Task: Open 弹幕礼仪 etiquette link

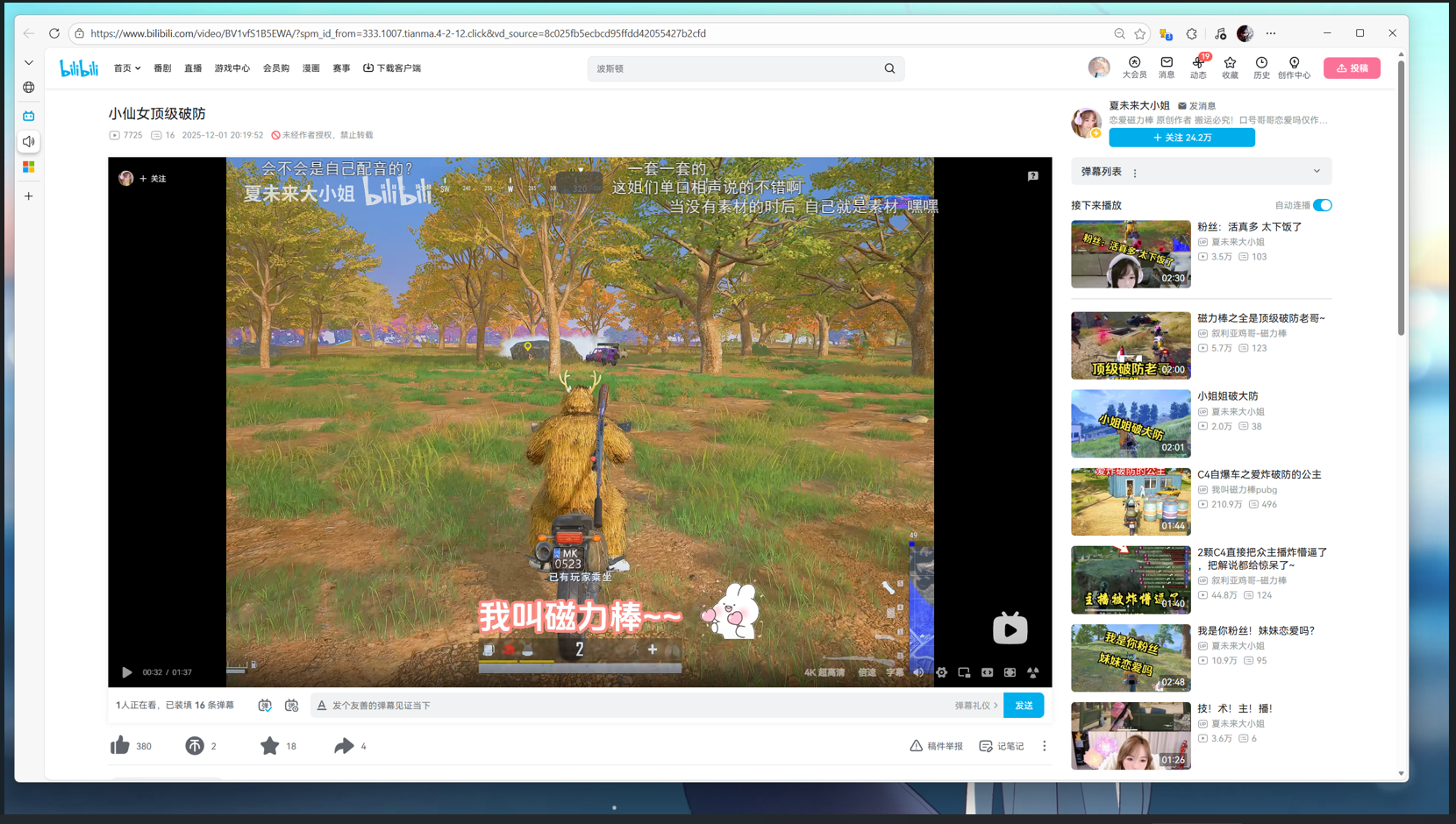Action: (x=976, y=706)
